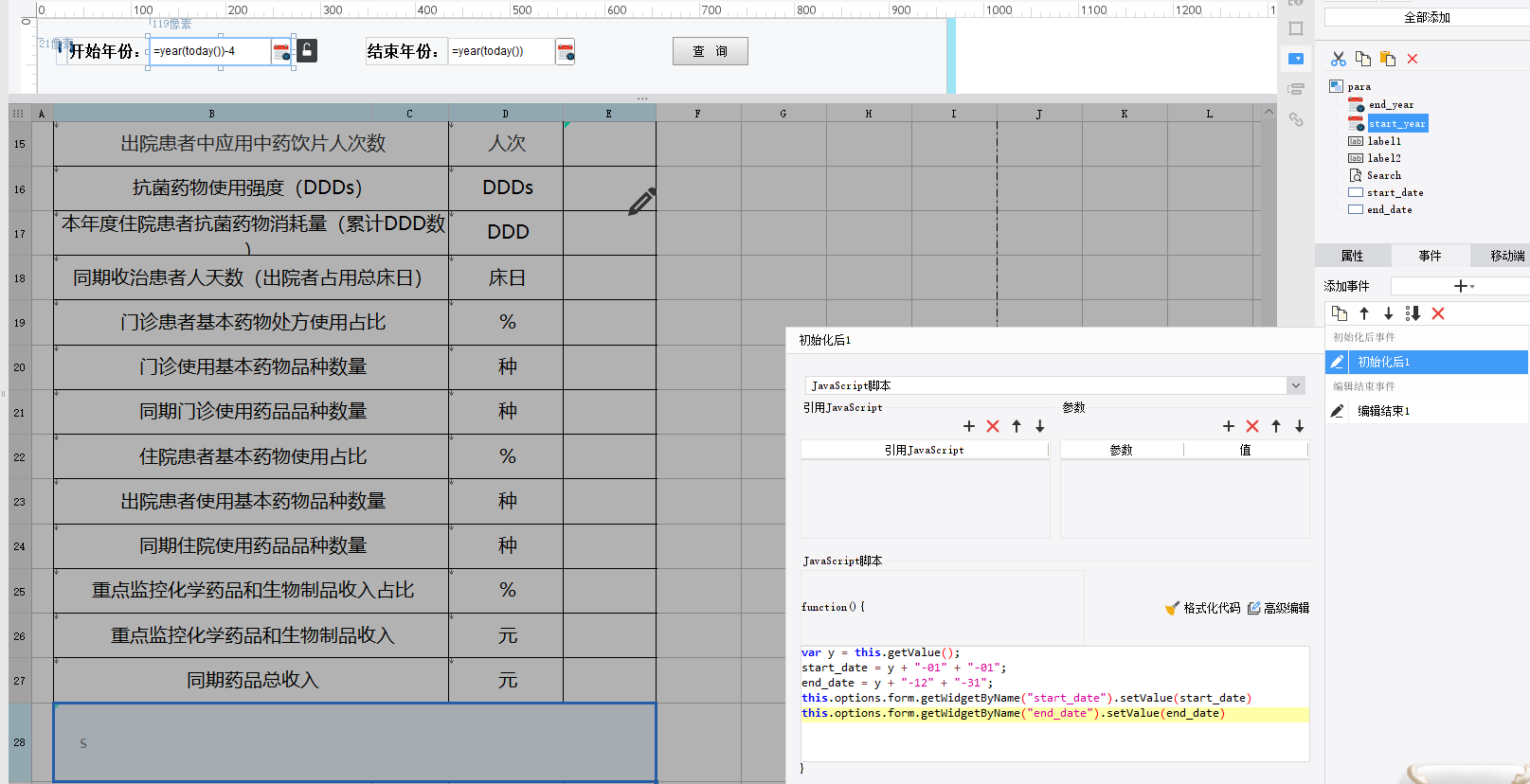Select end_date in widget tree

[1389, 209]
